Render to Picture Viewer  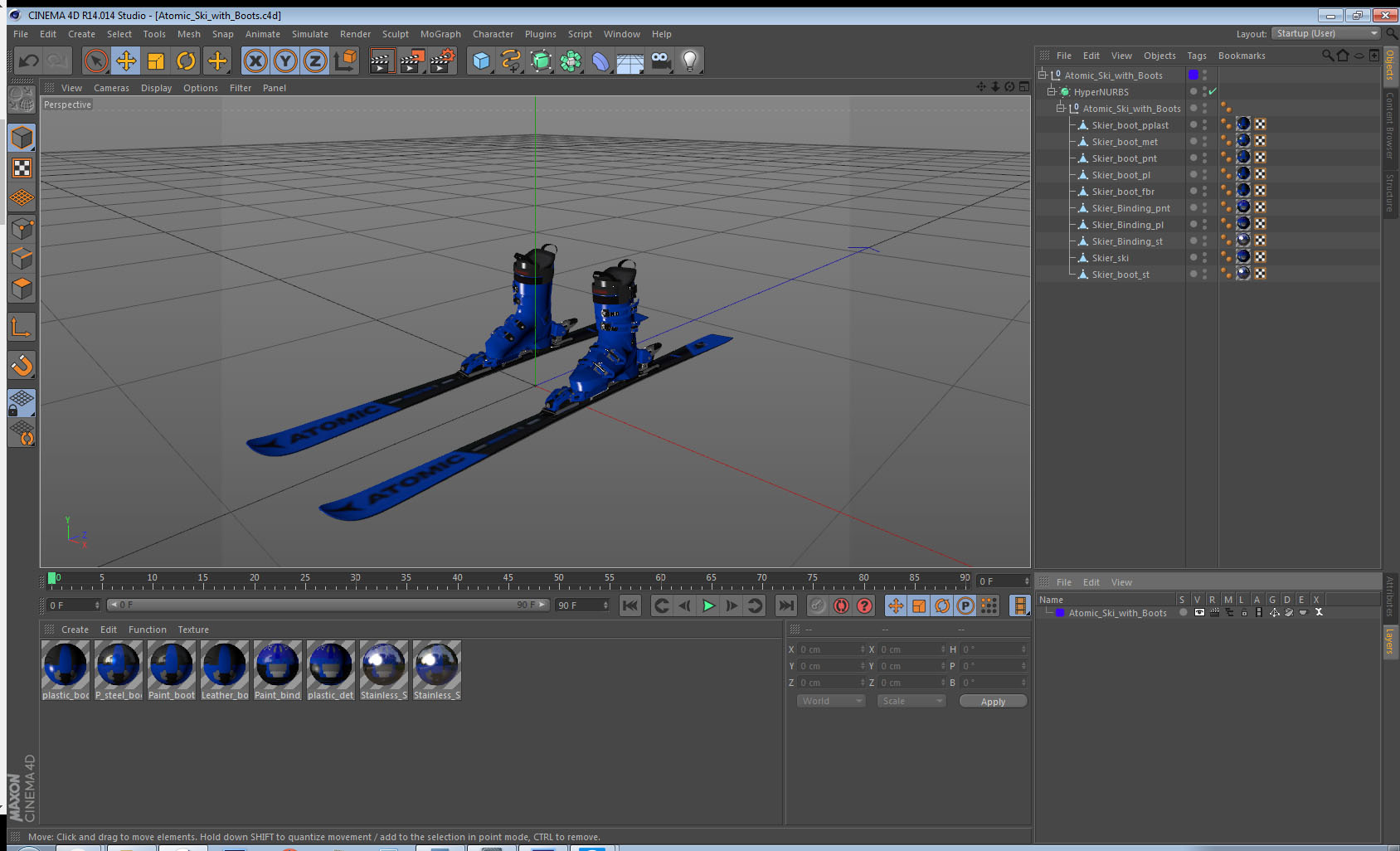point(412,61)
